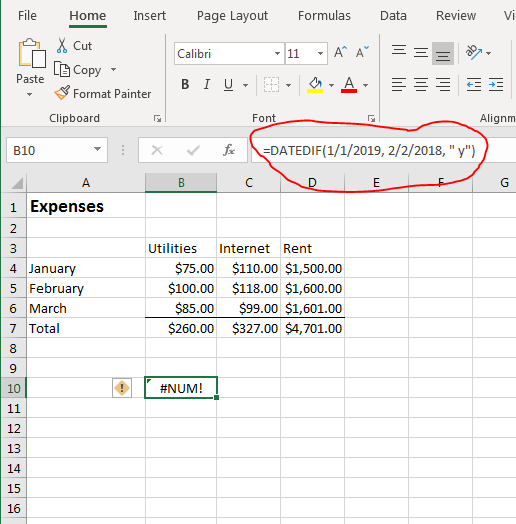Expand the font size dropdown
The width and height of the screenshot is (516, 524).
click(x=320, y=53)
